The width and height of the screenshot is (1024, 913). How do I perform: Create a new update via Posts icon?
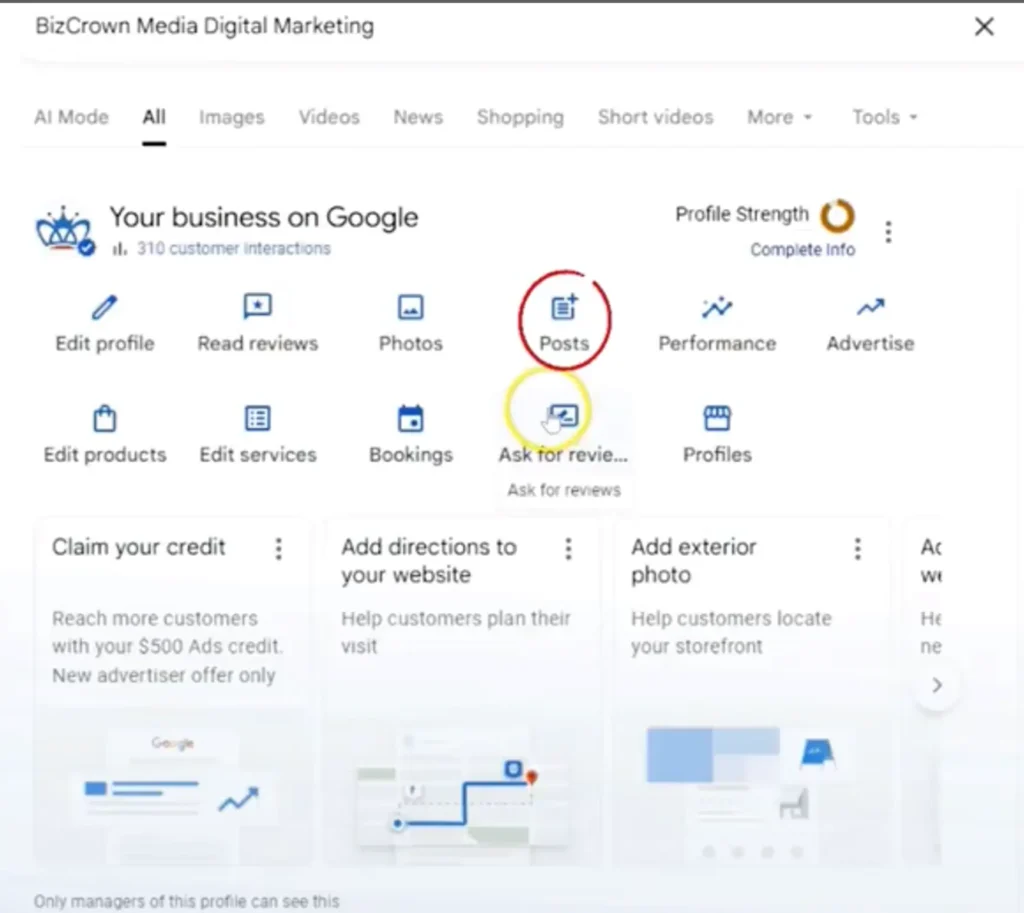[564, 307]
